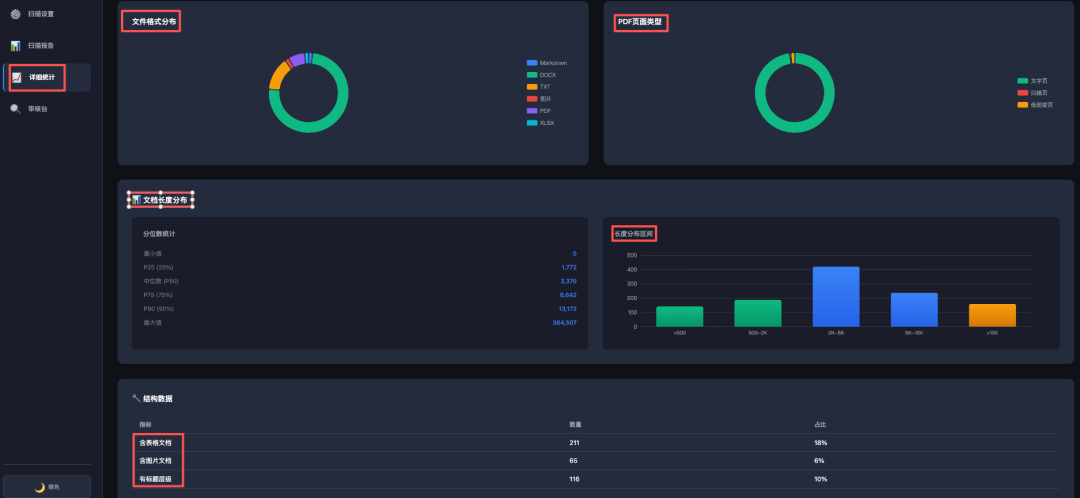
Task: Click the 文件格式分布 card title
Action: point(154,22)
